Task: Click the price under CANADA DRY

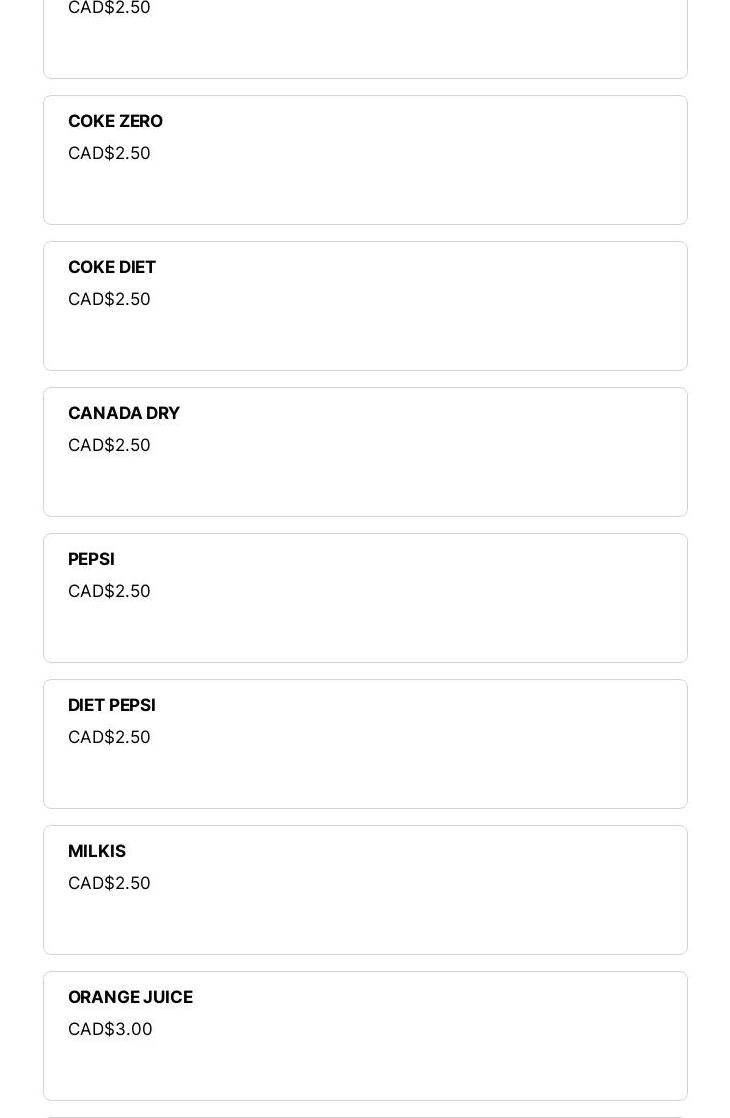Action: [109, 445]
